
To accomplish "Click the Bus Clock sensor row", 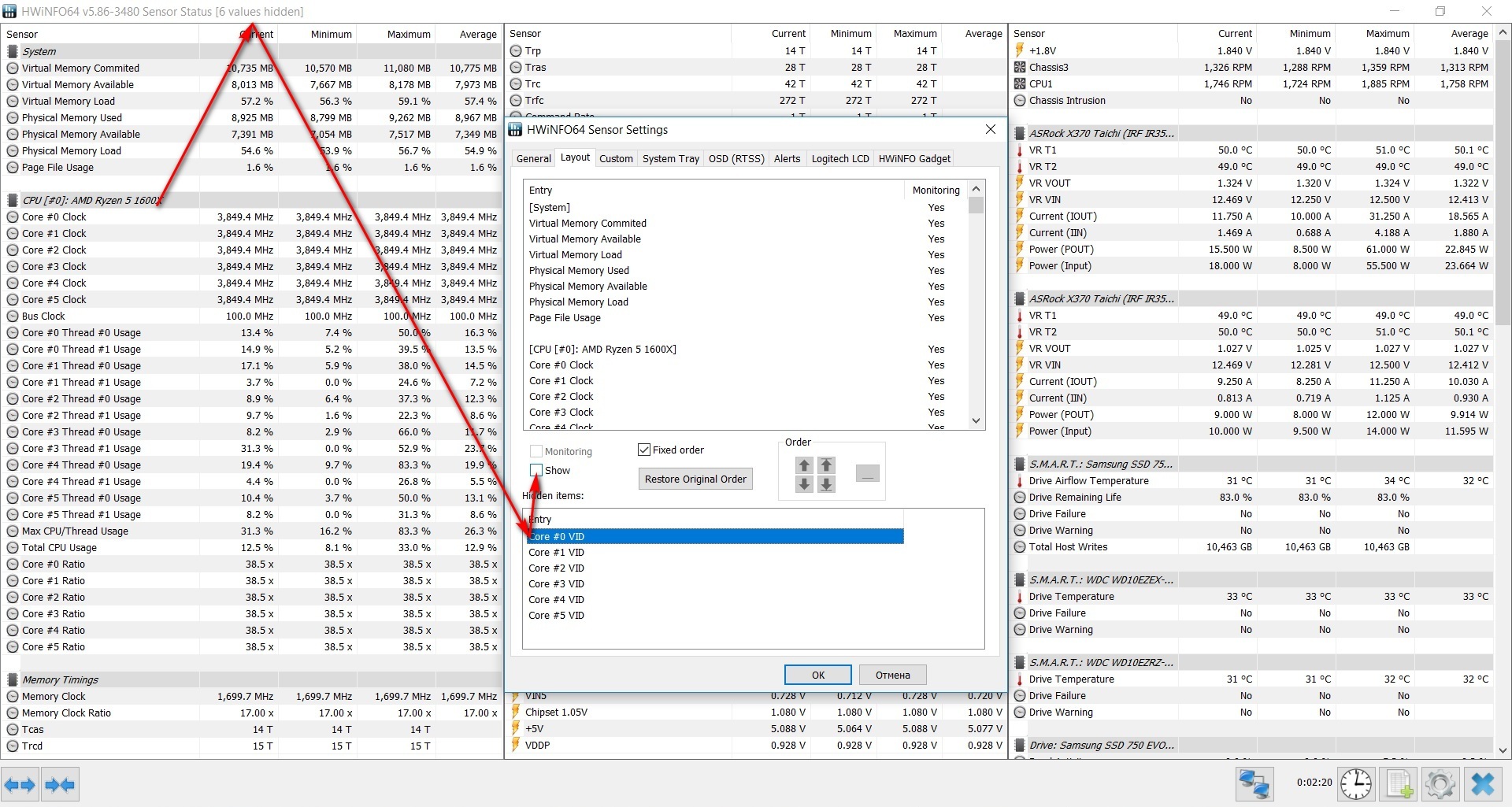I will tap(252, 316).
